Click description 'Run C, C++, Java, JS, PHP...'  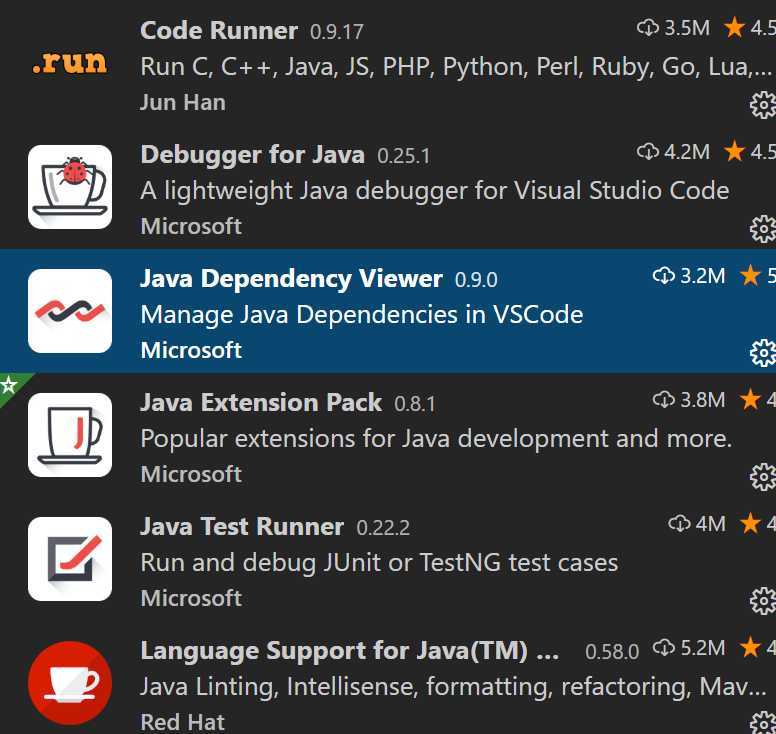coord(456,67)
